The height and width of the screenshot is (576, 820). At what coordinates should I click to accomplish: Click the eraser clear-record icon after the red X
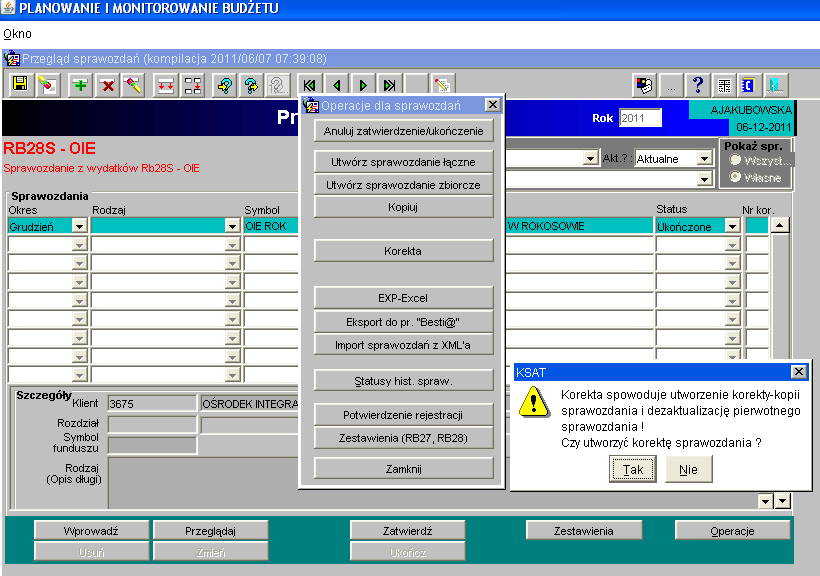click(133, 85)
